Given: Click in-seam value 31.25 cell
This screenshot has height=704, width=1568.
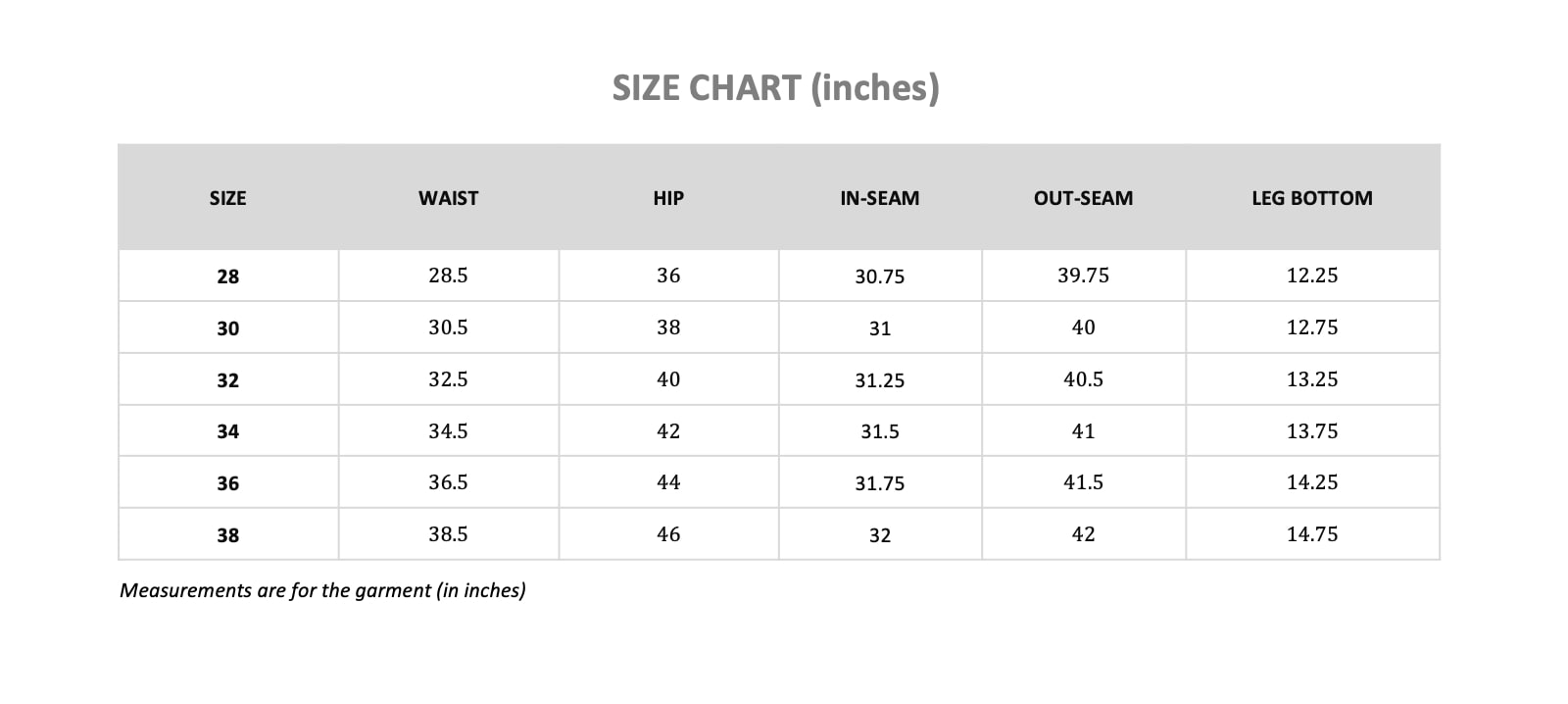Looking at the screenshot, I should (x=879, y=380).
